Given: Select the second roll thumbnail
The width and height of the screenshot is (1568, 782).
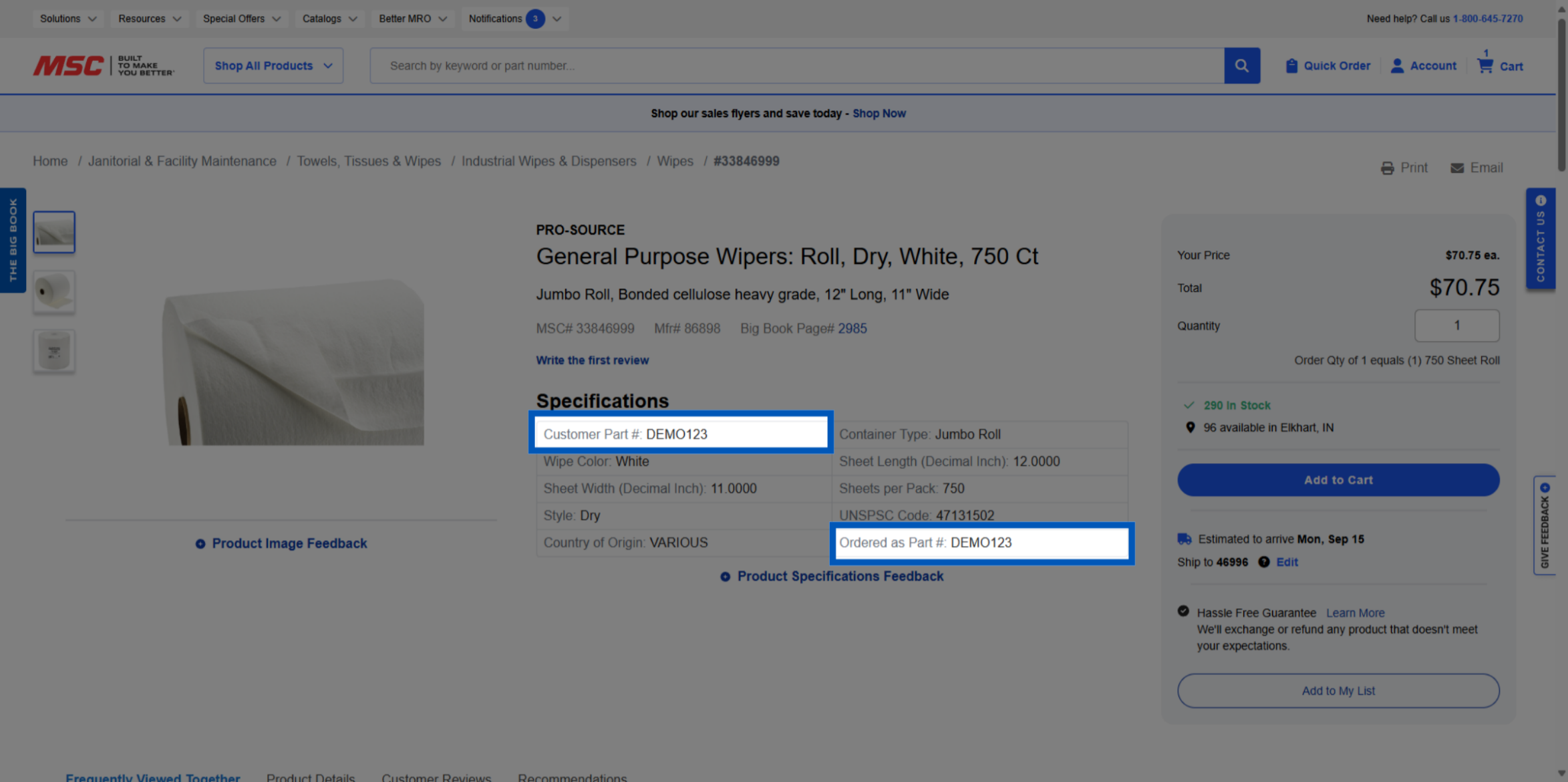Looking at the screenshot, I should (x=54, y=292).
